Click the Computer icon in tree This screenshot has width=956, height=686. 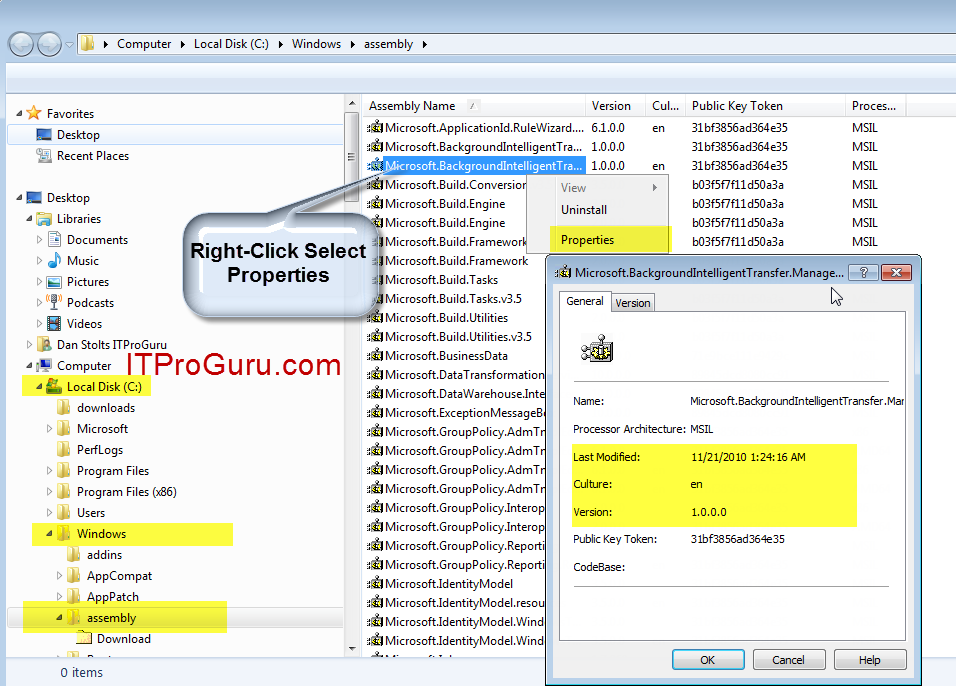point(44,365)
